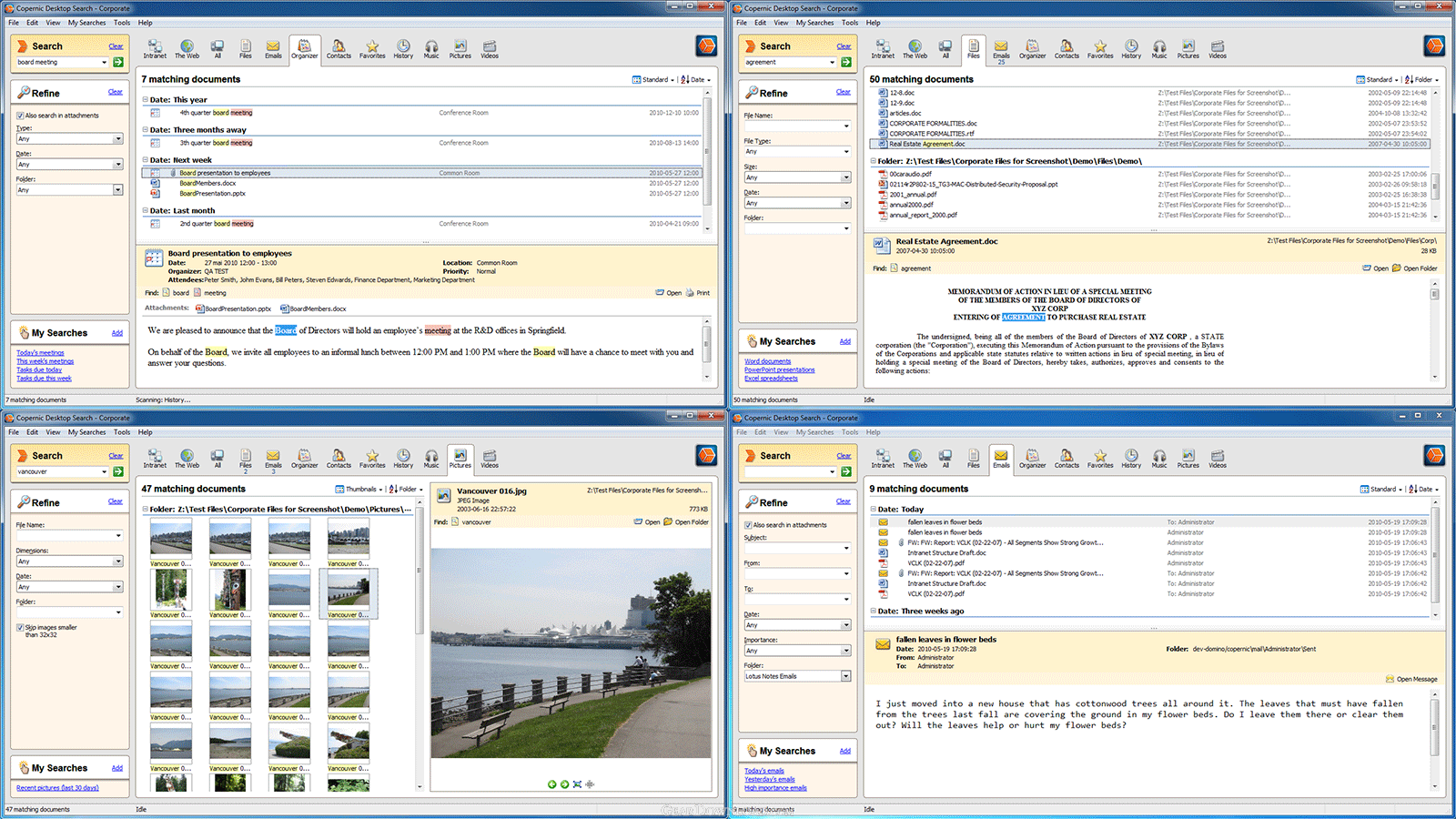Viewport: 1456px width, 819px height.
Task: Click All category icon in bottom-left window
Action: tap(217, 458)
